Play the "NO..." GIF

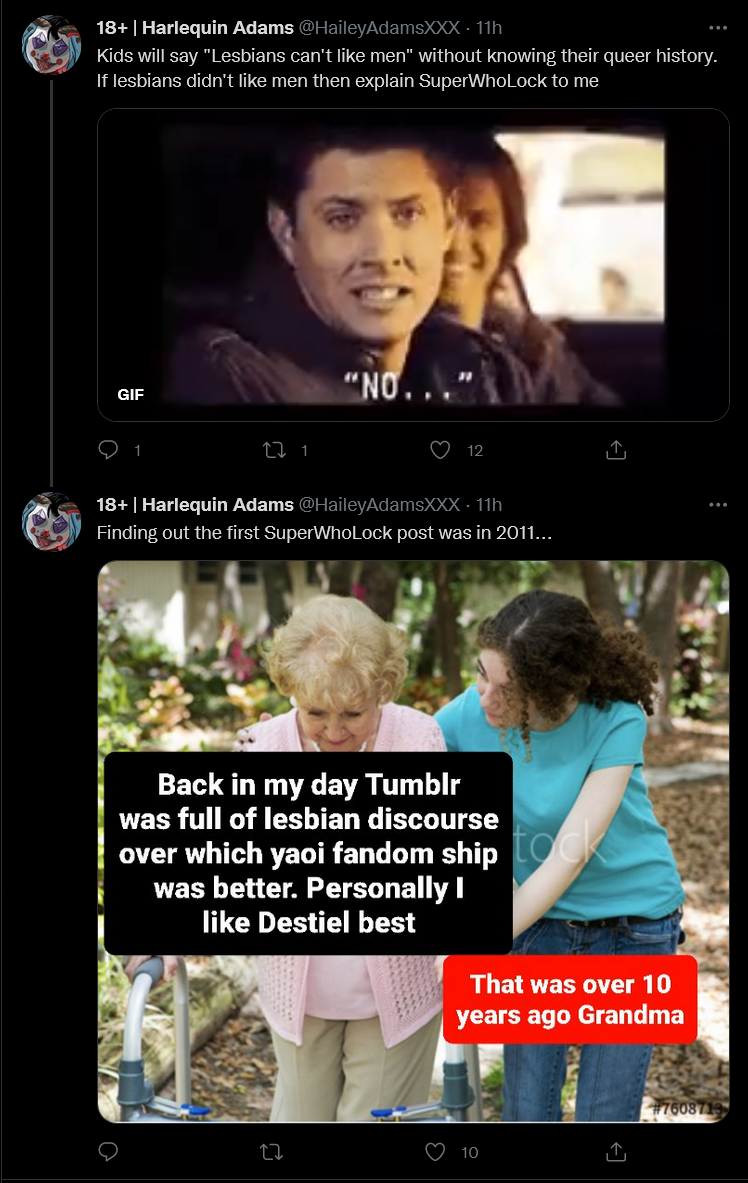413,265
